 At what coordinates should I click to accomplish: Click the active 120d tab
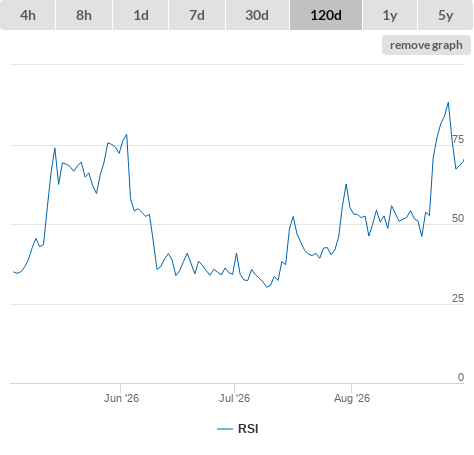[326, 15]
